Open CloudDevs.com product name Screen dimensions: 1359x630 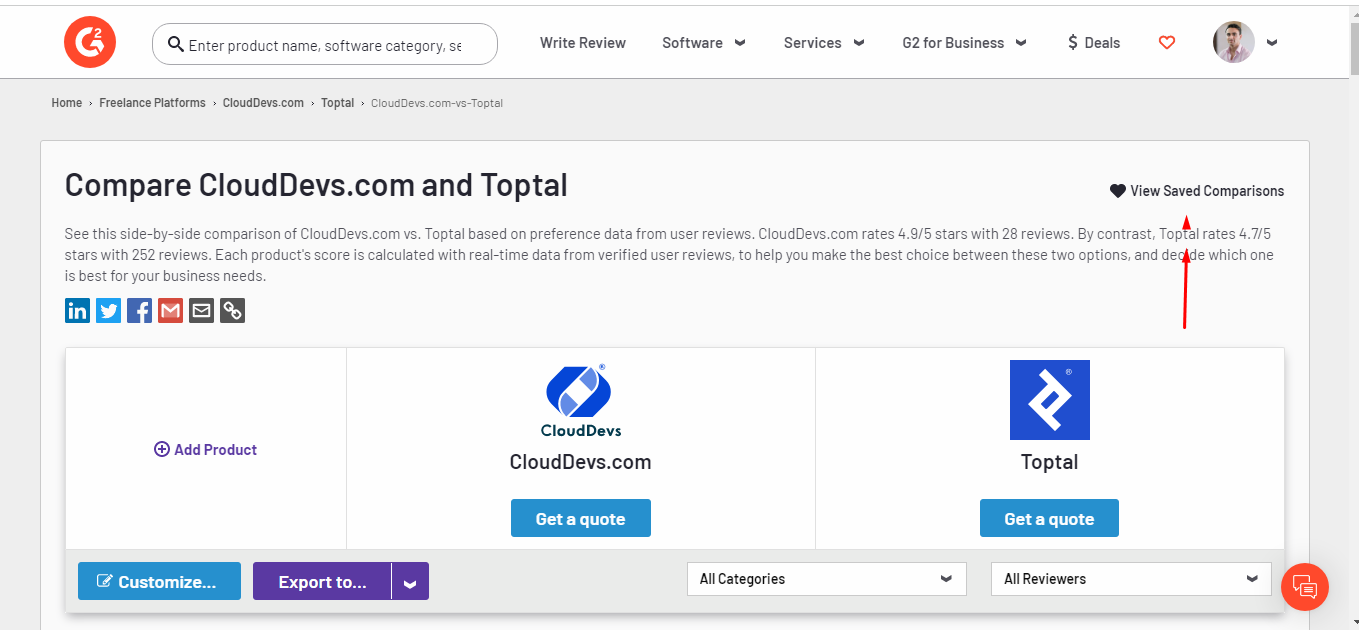click(580, 462)
